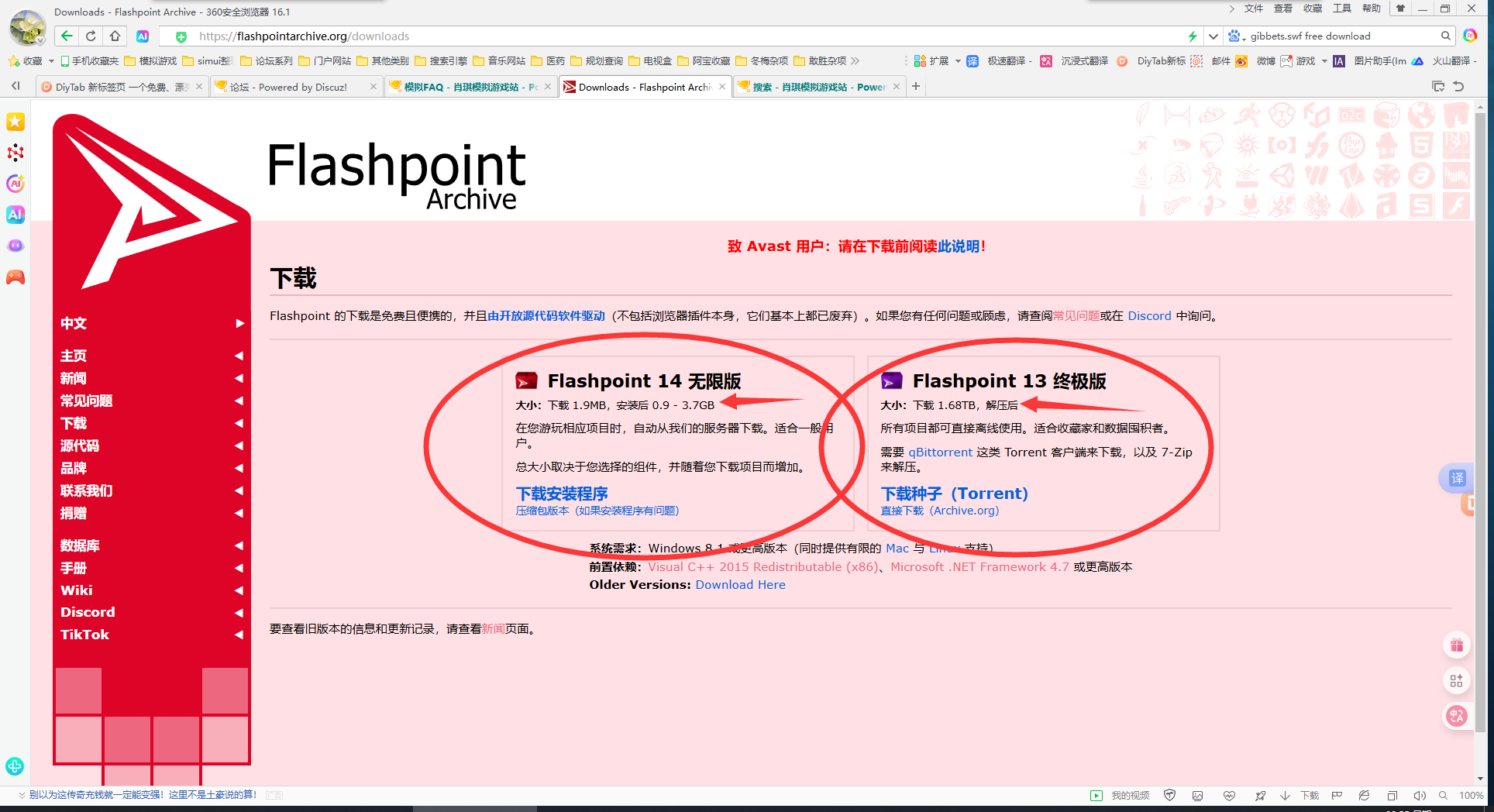Click the speed mode lightning icon in address bar

(x=1193, y=36)
